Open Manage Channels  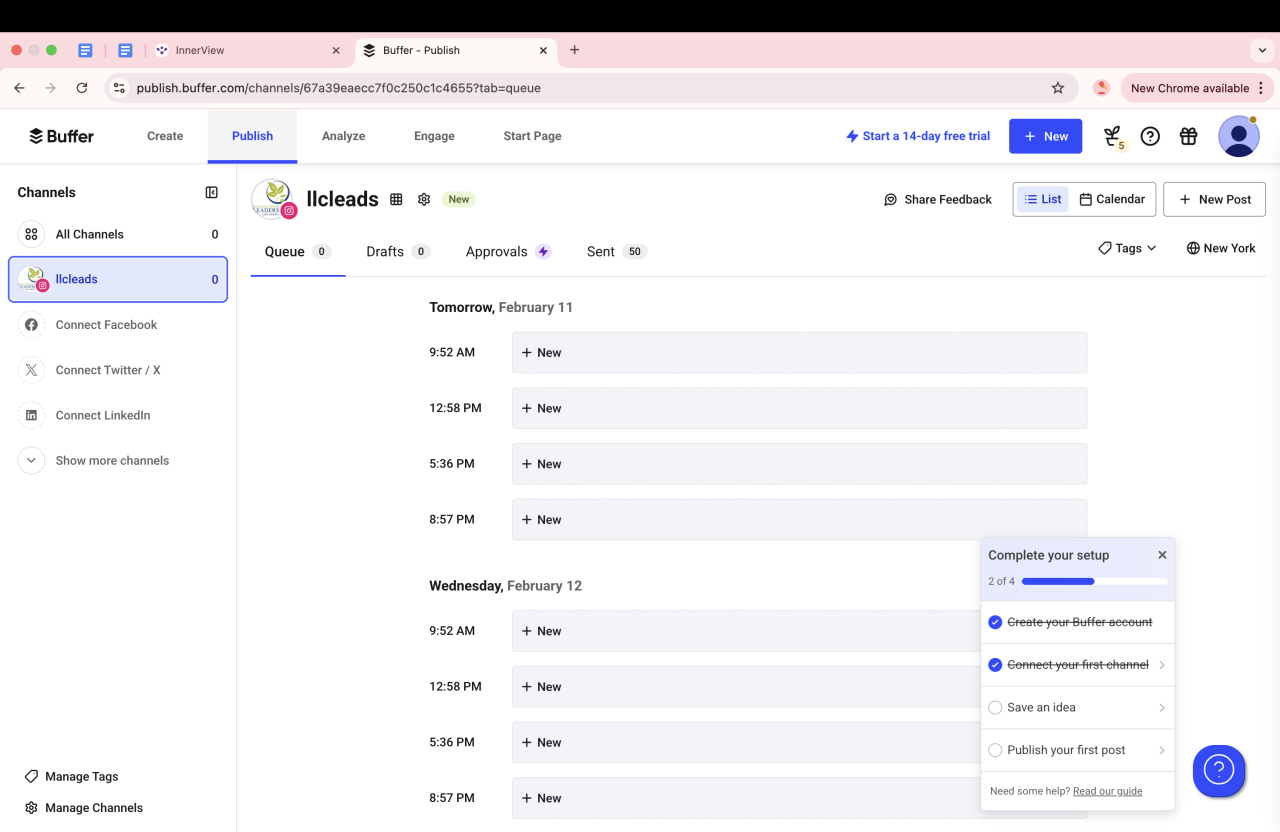[83, 808]
